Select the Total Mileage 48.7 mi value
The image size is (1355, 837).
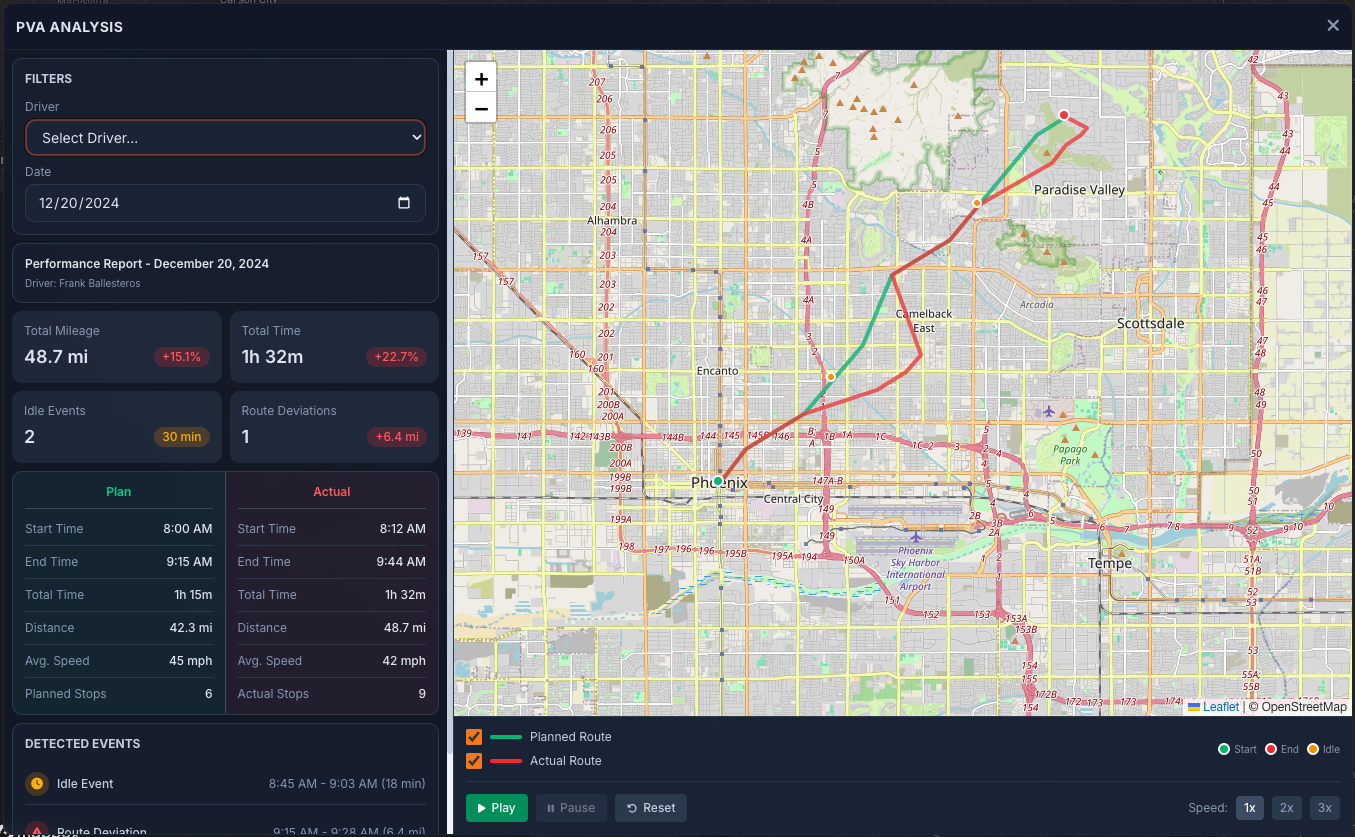(56, 356)
